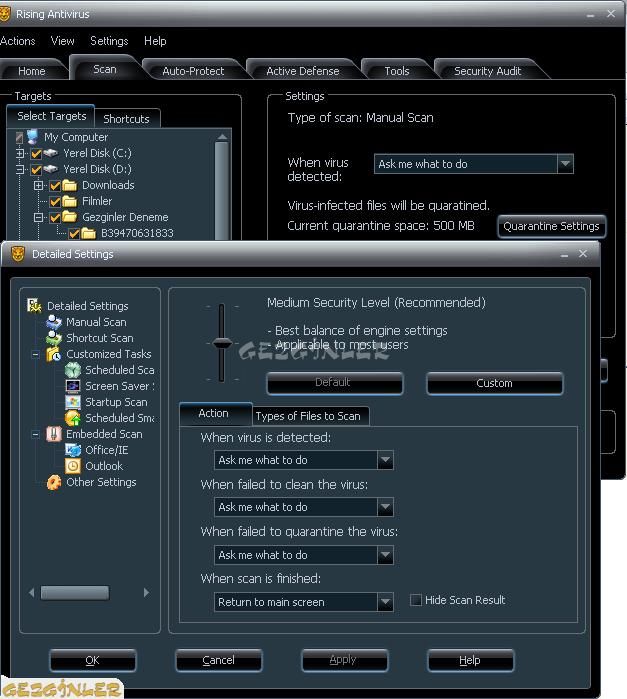Screen dimensions: 627x699
Task: Click the Cancel button
Action: (219, 660)
